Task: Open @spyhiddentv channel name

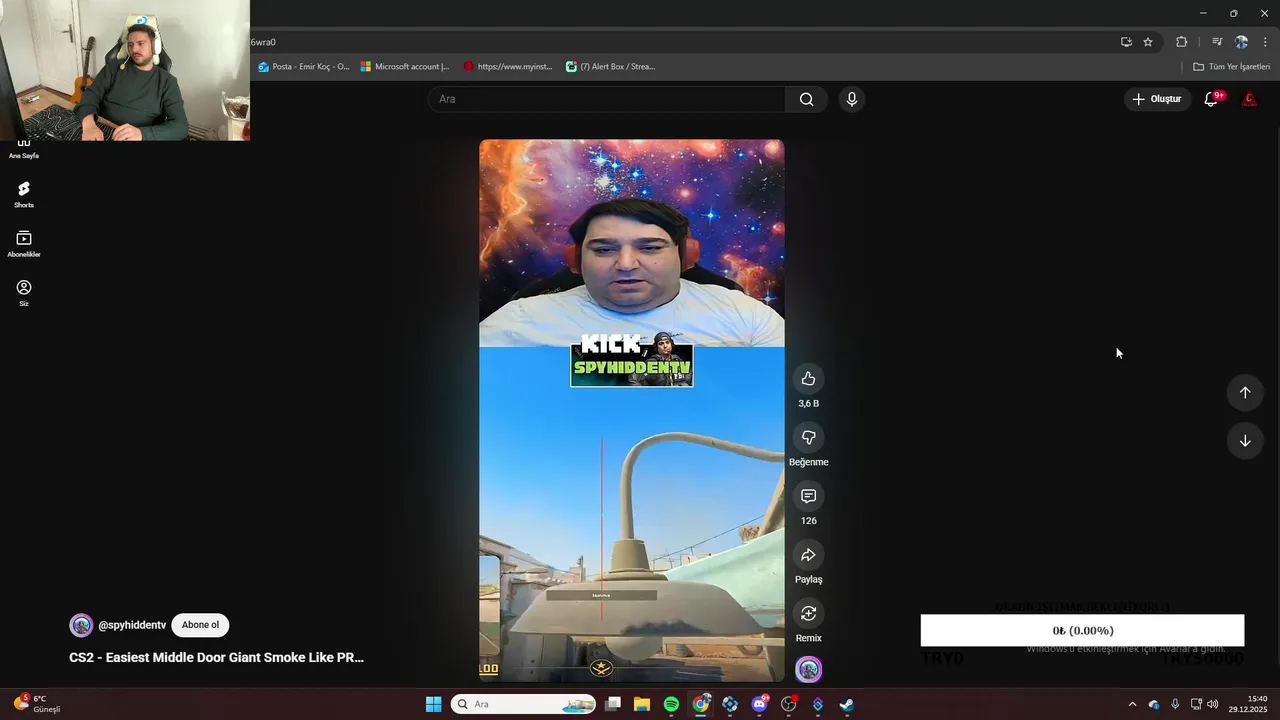Action: (132, 625)
